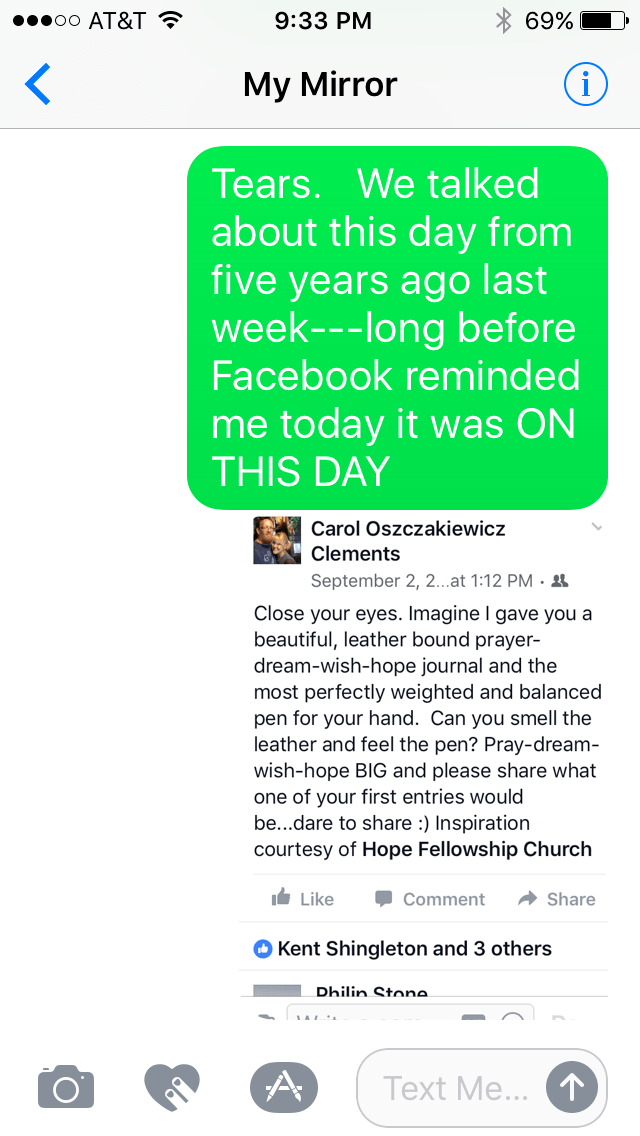This screenshot has height=1136, width=640.
Task: Tap the green 'Tears' message bubble
Action: (x=398, y=327)
